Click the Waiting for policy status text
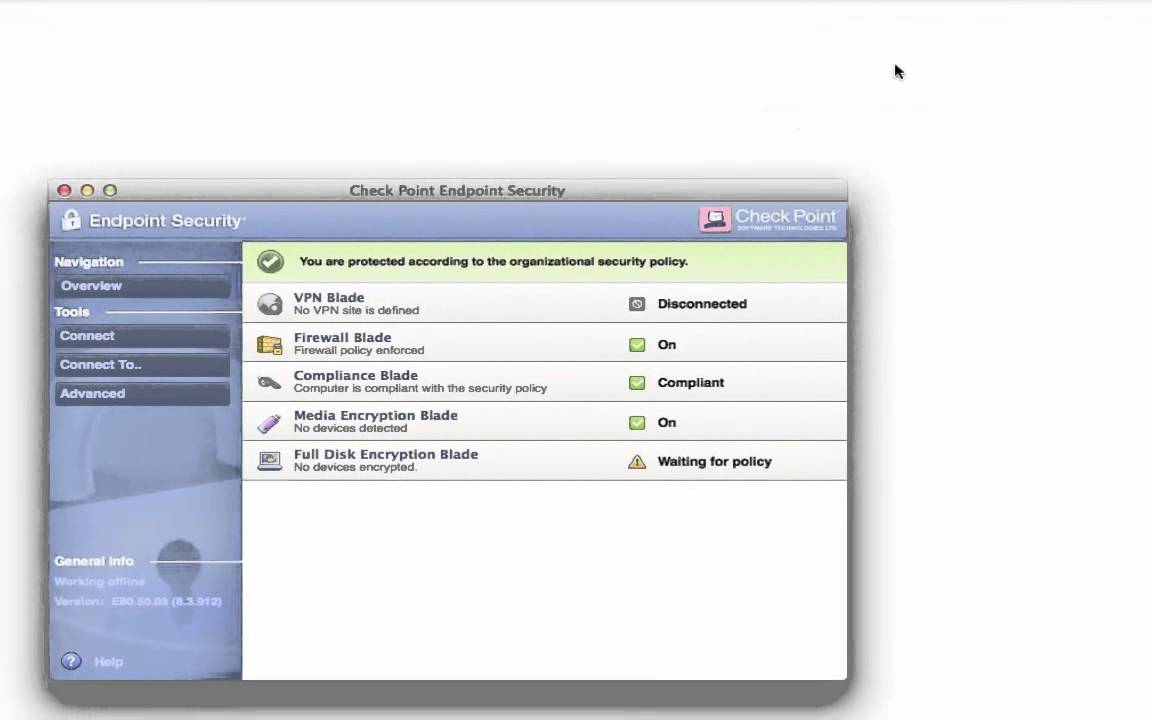 click(x=715, y=461)
